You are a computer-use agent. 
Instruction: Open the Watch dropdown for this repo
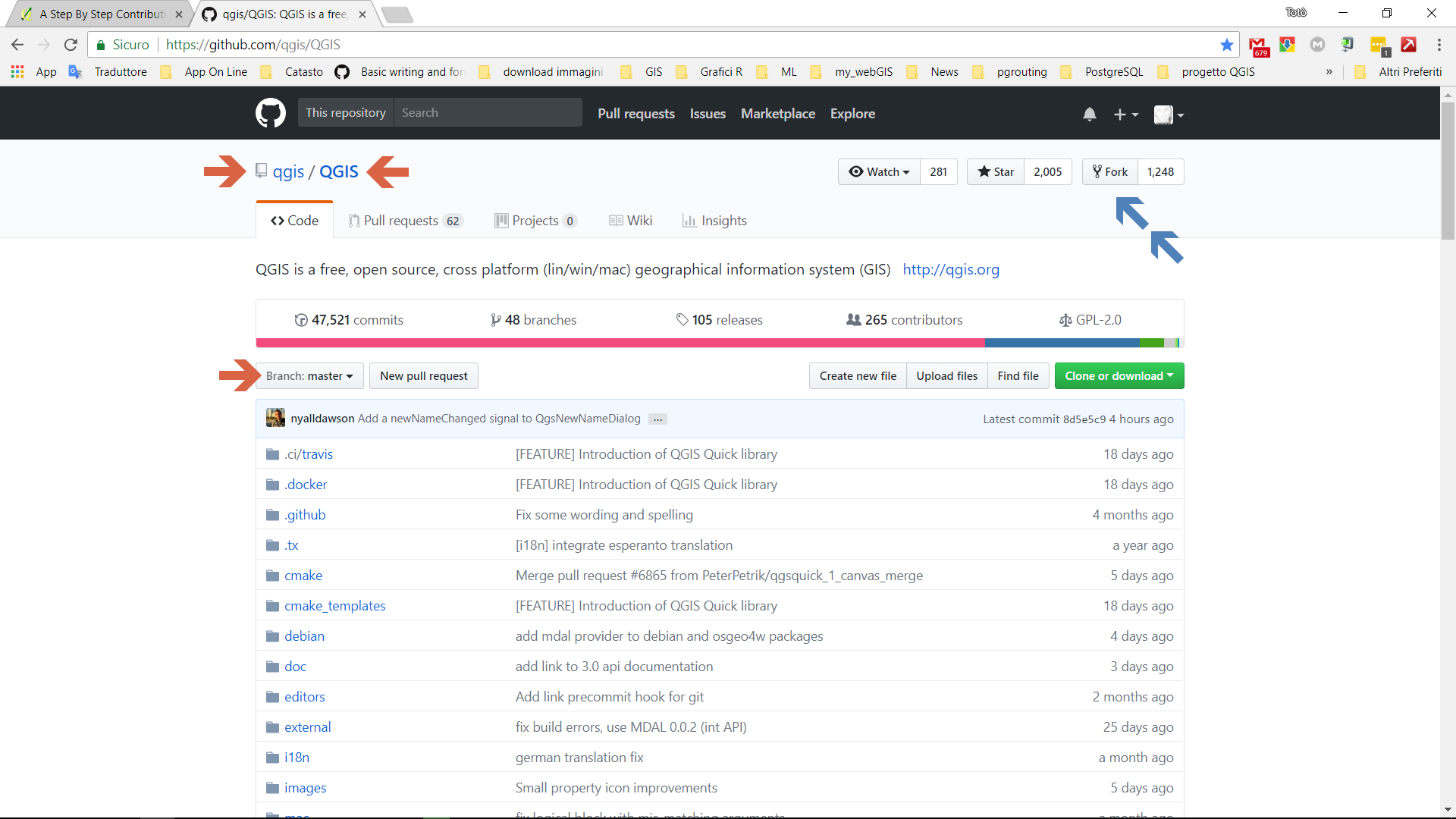tap(879, 172)
